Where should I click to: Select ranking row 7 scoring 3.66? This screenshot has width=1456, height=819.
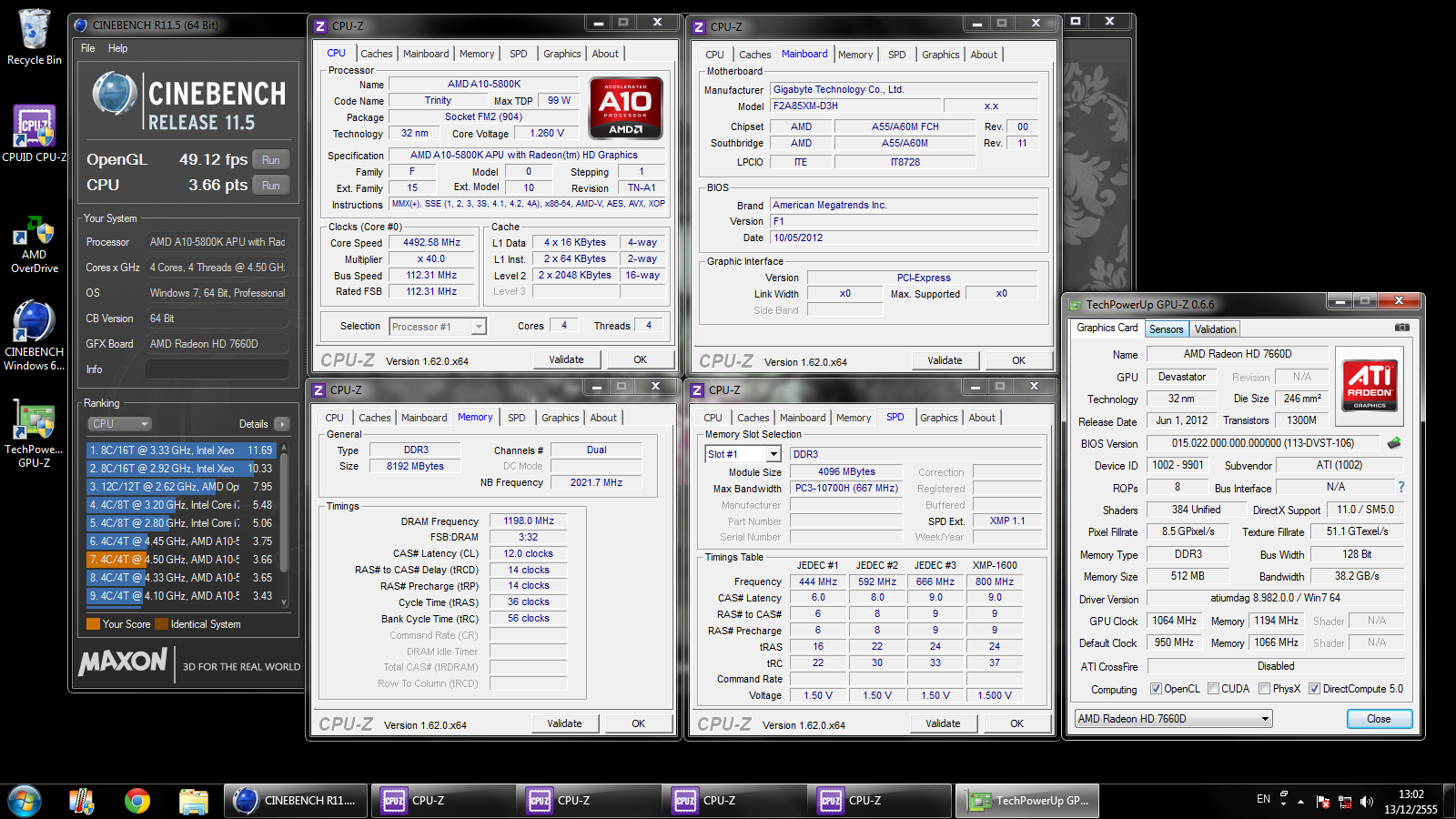pyautogui.click(x=181, y=560)
